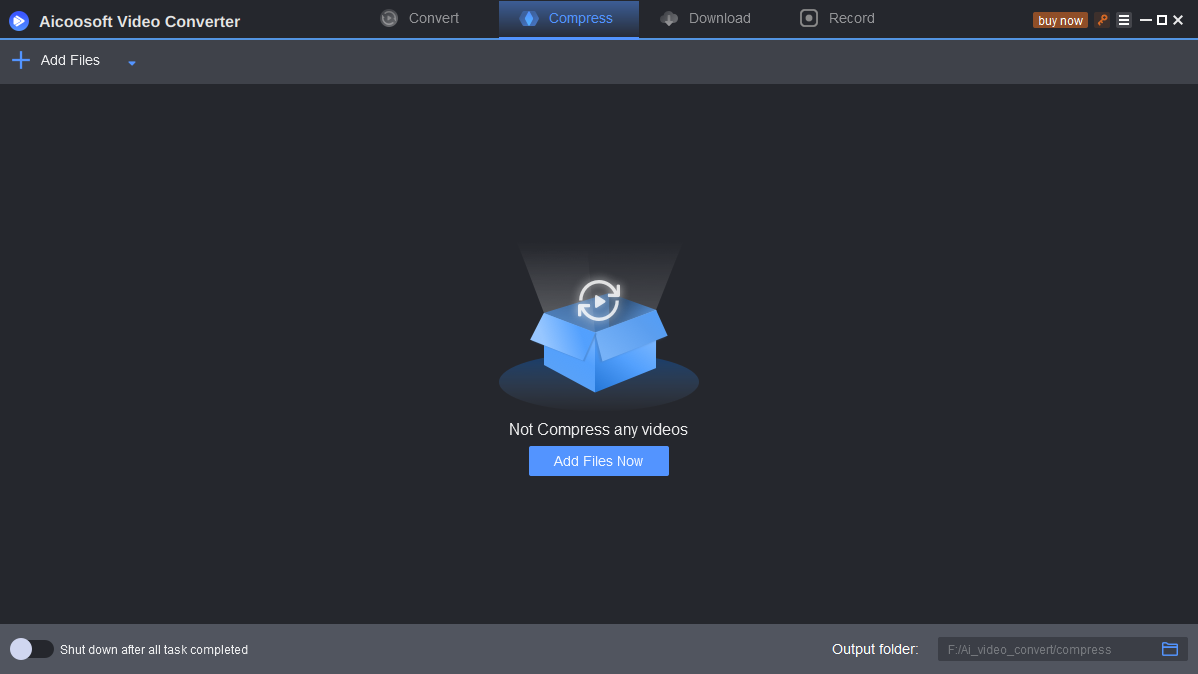
Task: Click the Add Files toolbar button
Action: tap(56, 60)
